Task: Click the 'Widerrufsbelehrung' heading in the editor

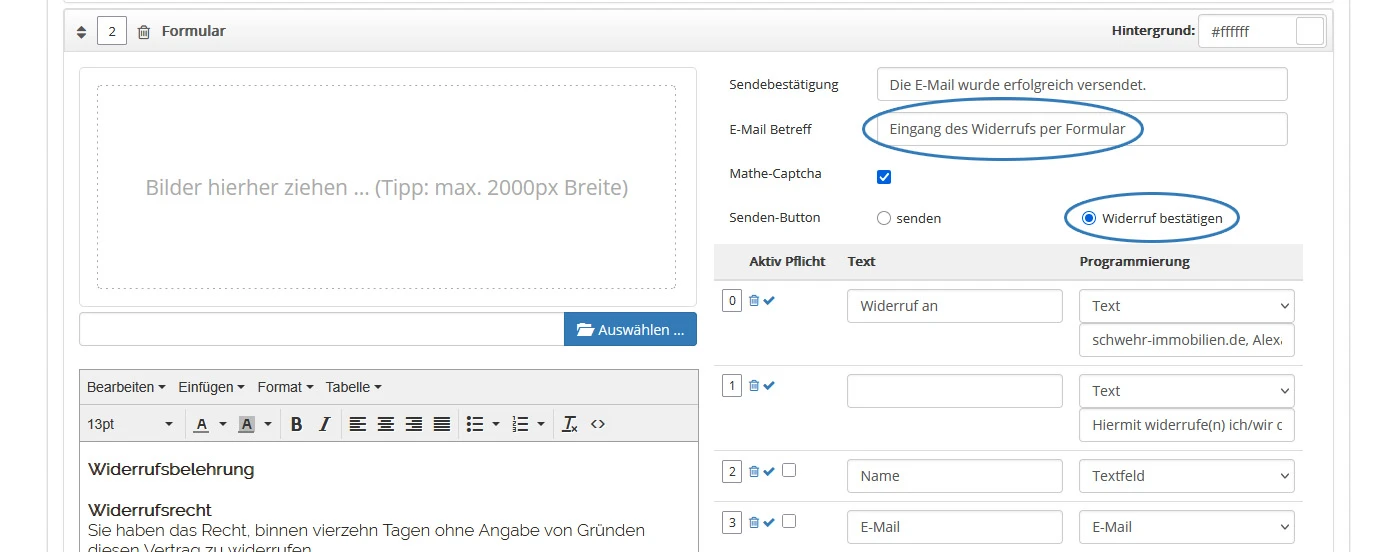Action: click(171, 469)
